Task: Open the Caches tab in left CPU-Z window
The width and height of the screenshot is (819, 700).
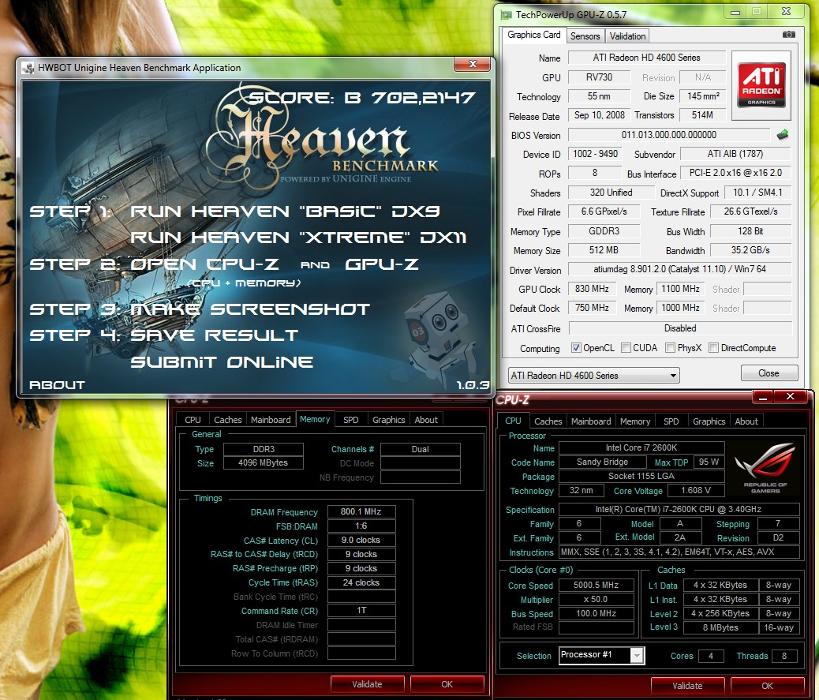Action: click(x=228, y=419)
